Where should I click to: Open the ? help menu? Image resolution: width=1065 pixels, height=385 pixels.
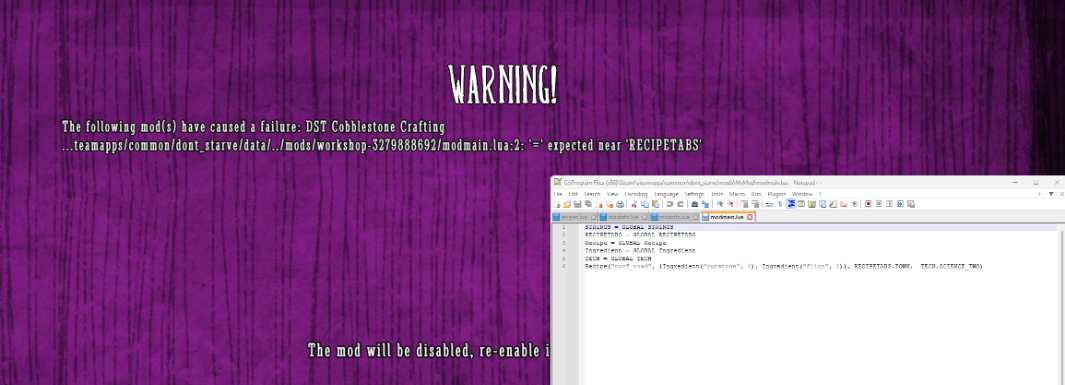tap(820, 194)
